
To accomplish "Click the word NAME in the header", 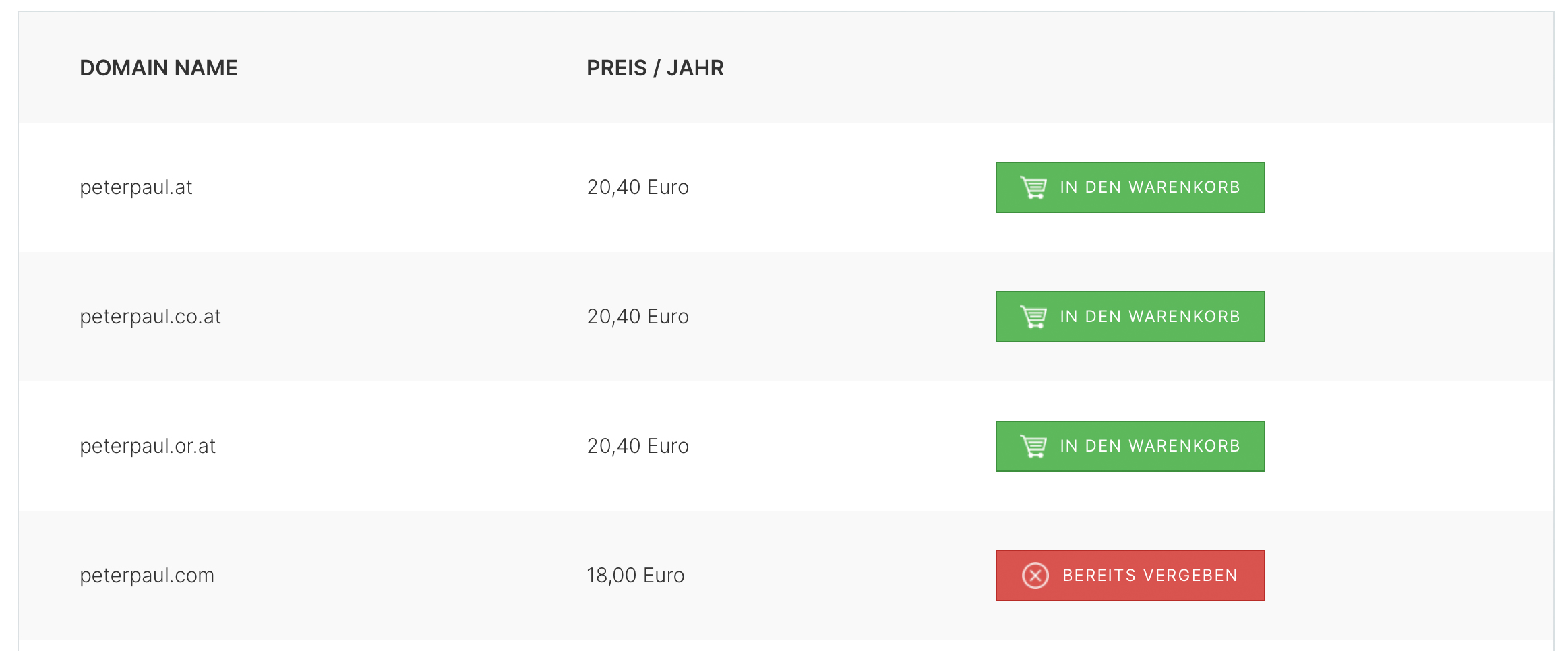I will (x=206, y=68).
